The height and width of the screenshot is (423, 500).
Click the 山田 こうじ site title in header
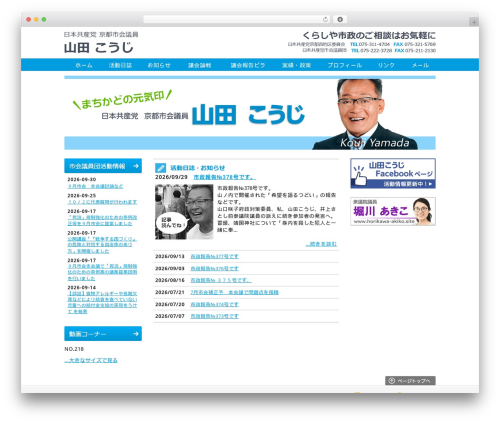pyautogui.click(x=99, y=48)
